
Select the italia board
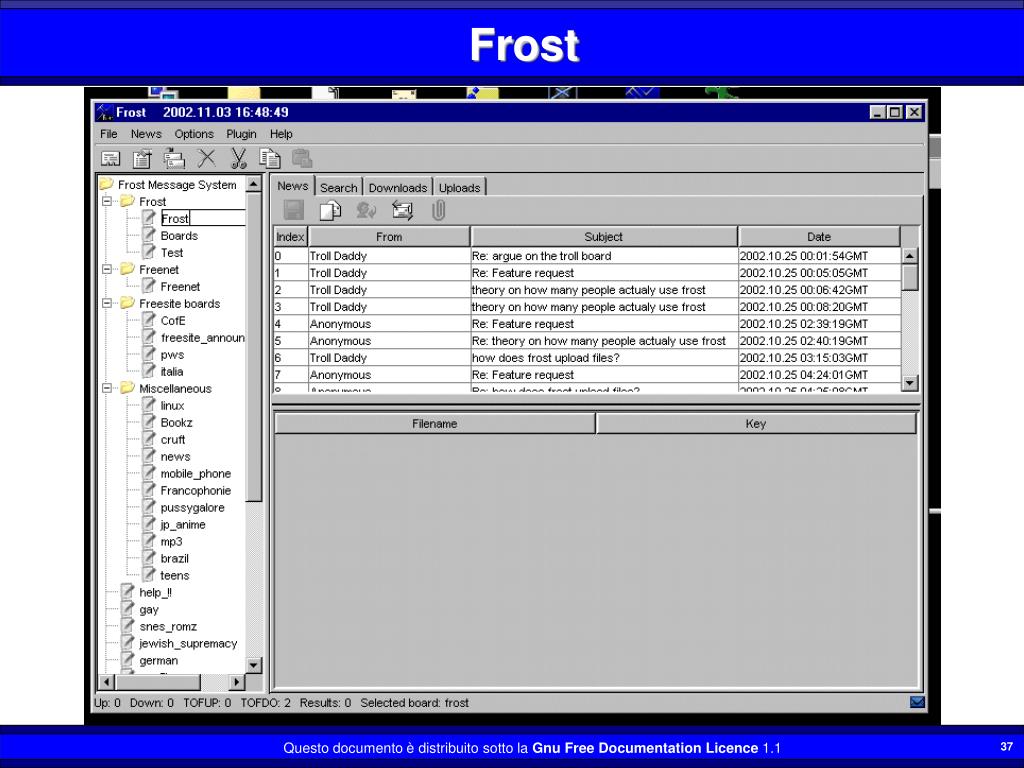click(x=172, y=372)
